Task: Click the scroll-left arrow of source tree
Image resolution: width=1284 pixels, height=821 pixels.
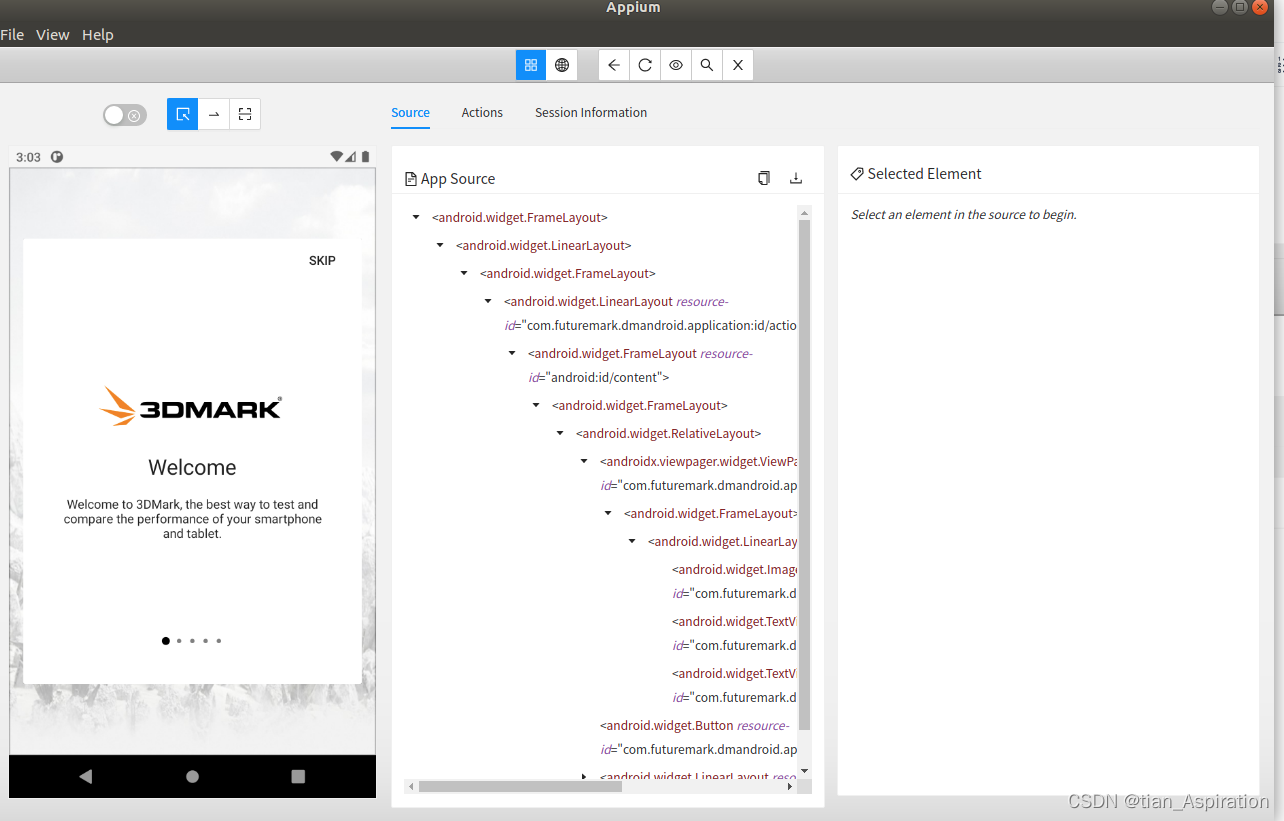Action: pos(410,787)
